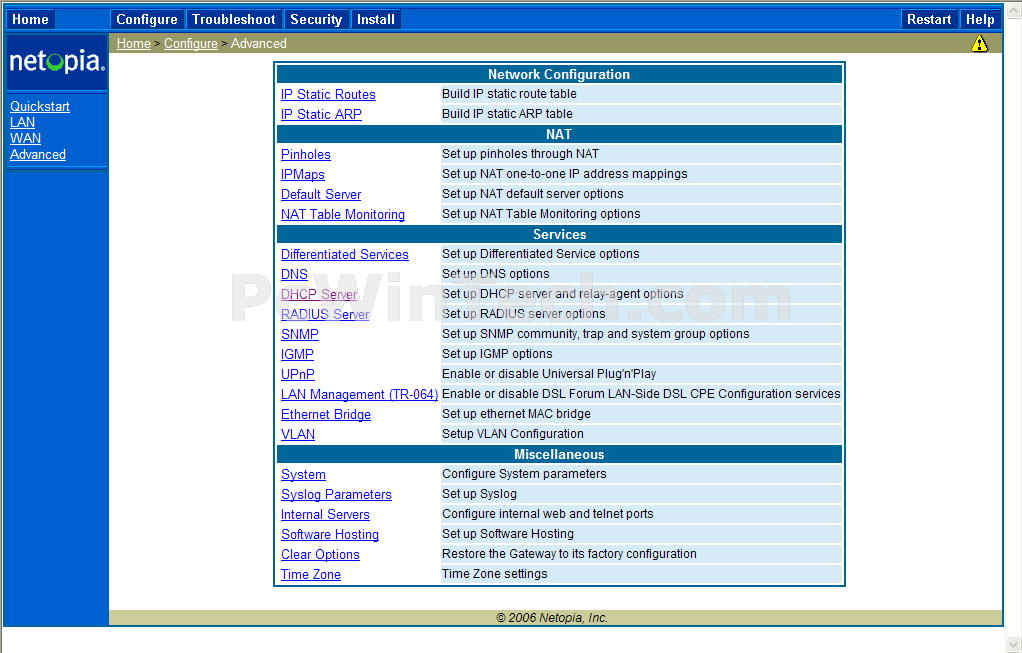Click 'Set up ethernet MAC bridge' description
This screenshot has height=653, width=1022.
[x=516, y=414]
